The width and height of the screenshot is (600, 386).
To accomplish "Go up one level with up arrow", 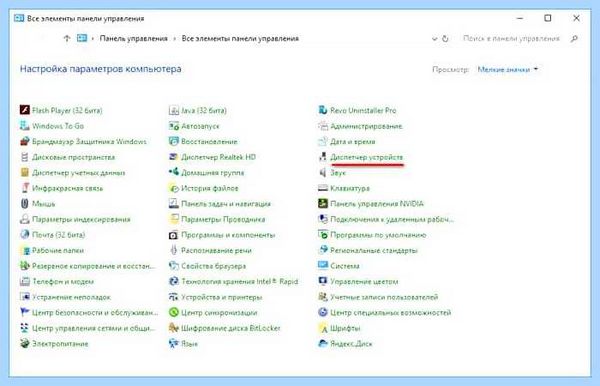I will (x=67, y=38).
